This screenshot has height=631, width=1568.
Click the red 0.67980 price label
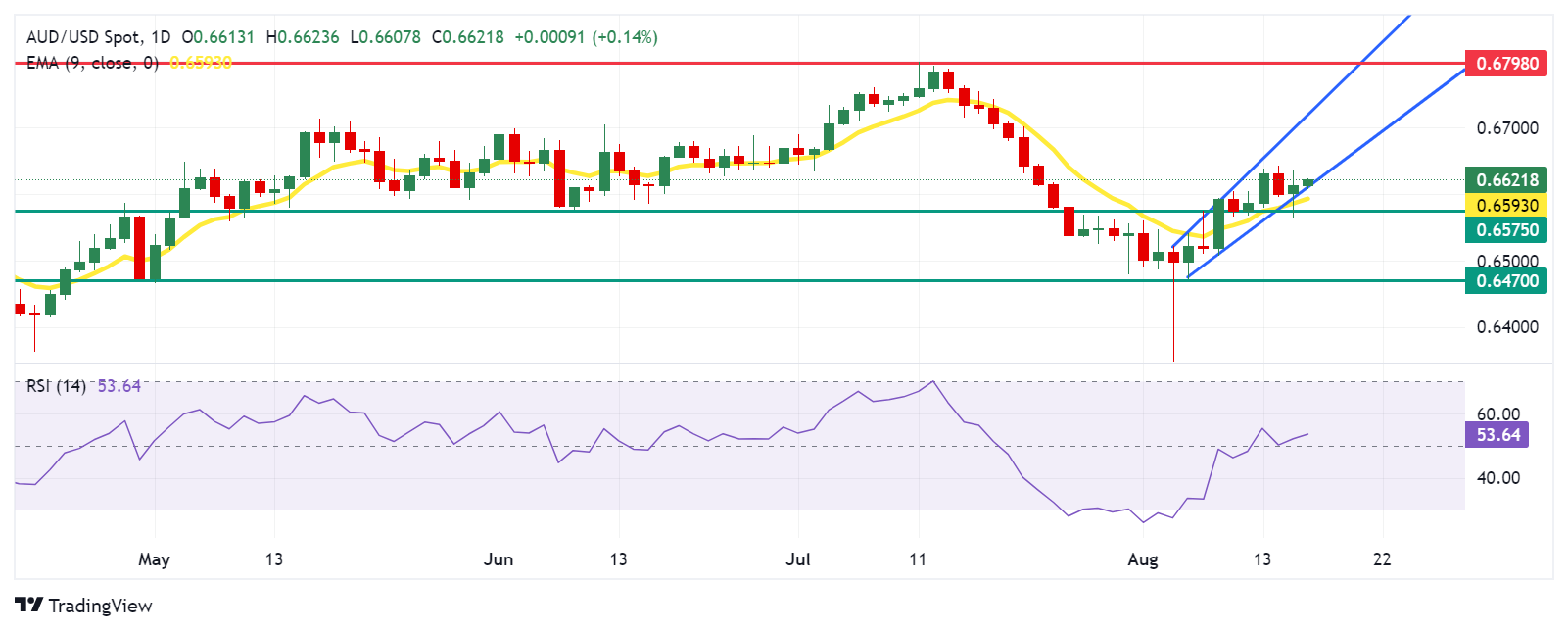tap(1506, 64)
